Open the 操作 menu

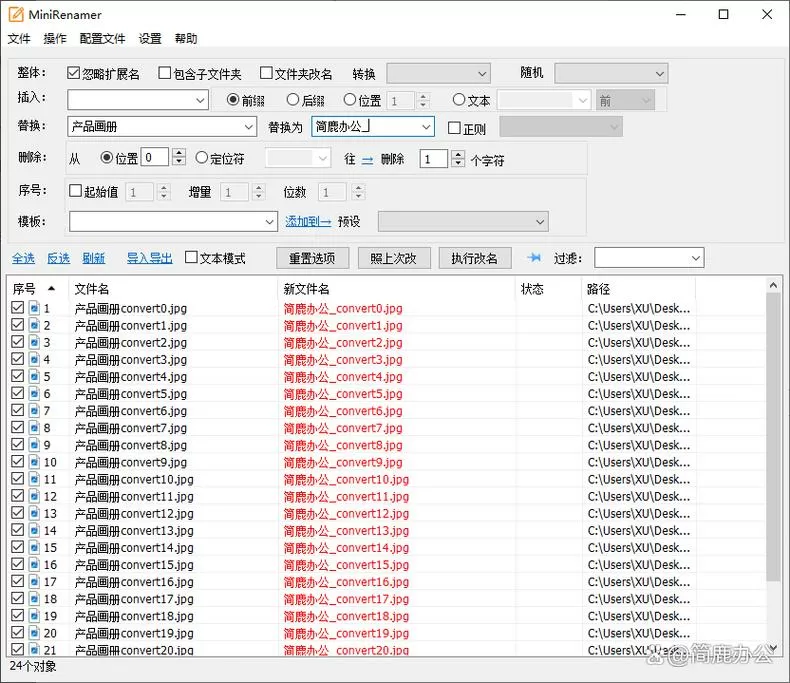[55, 39]
